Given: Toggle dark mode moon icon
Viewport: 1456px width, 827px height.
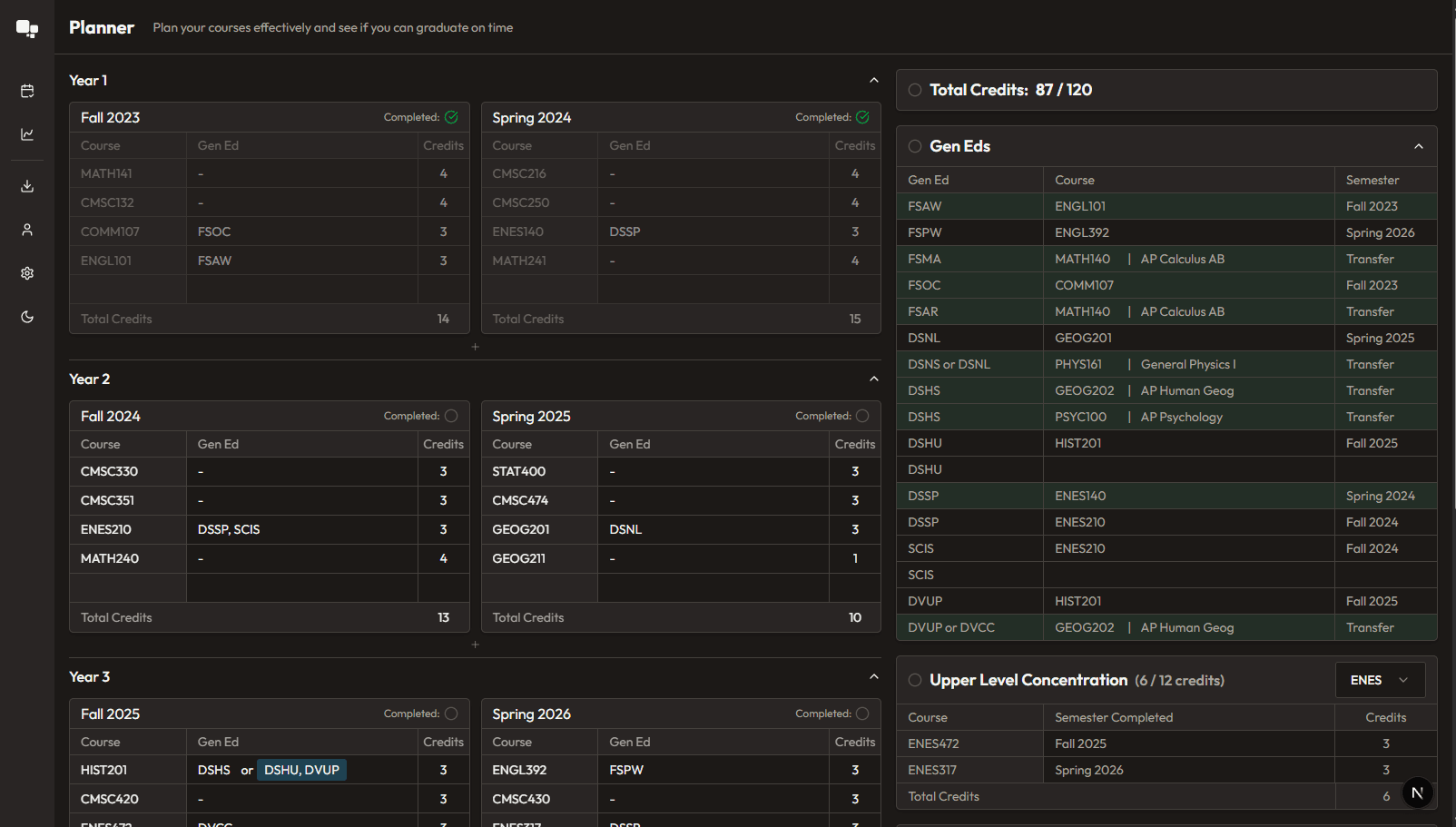Looking at the screenshot, I should (27, 317).
